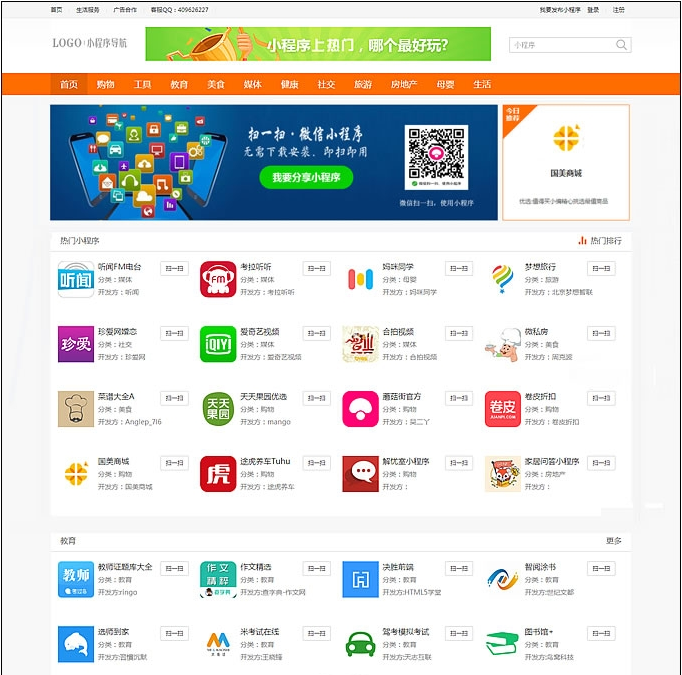Click the green car 驾考模拟考试 icon

point(360,644)
